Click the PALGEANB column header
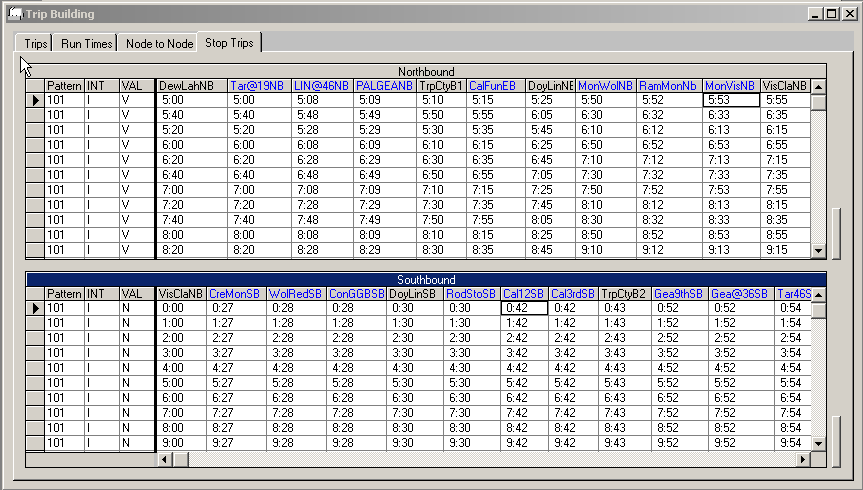 [384, 86]
